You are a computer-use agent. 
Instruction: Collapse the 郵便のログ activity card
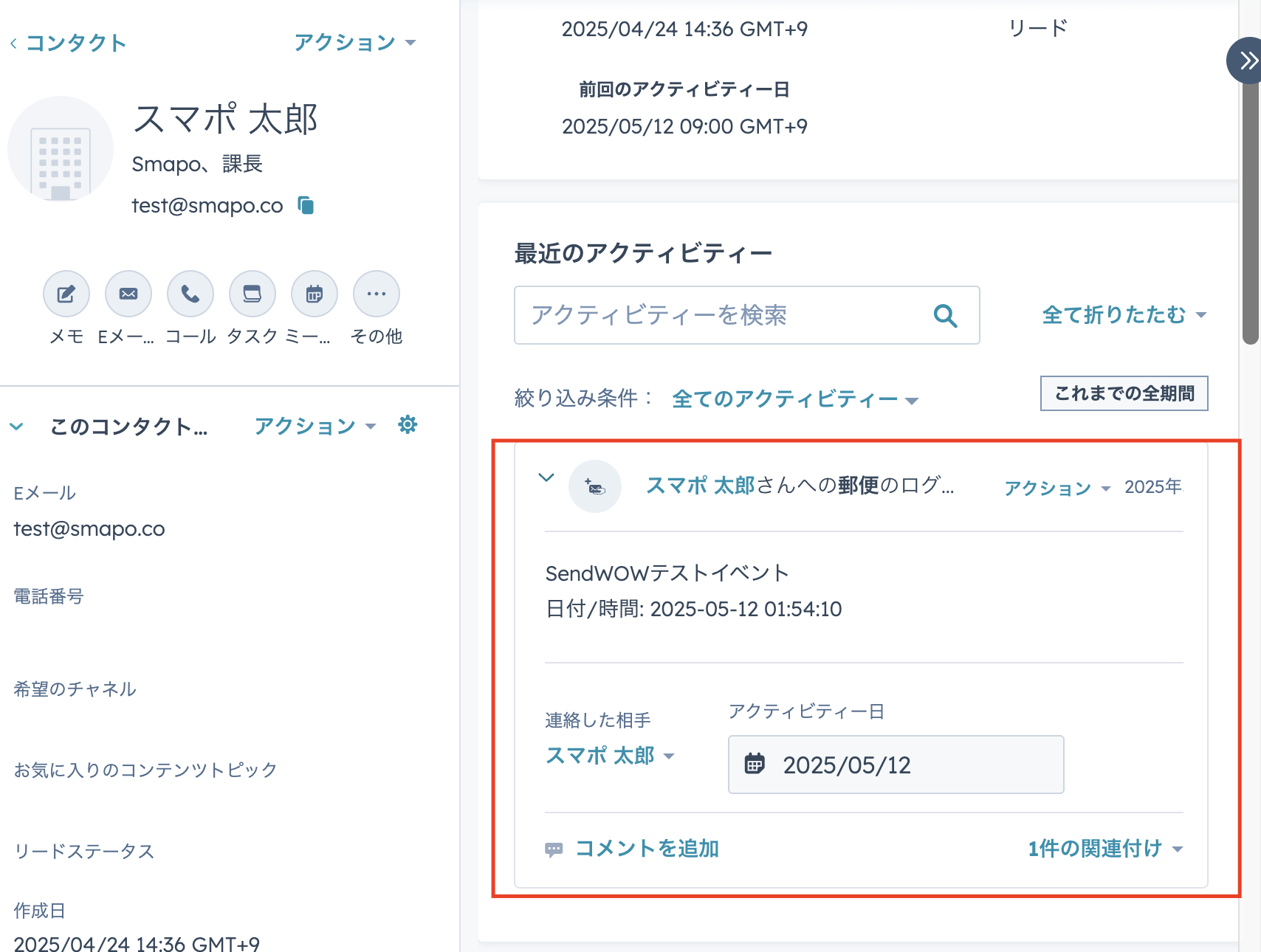tap(546, 477)
